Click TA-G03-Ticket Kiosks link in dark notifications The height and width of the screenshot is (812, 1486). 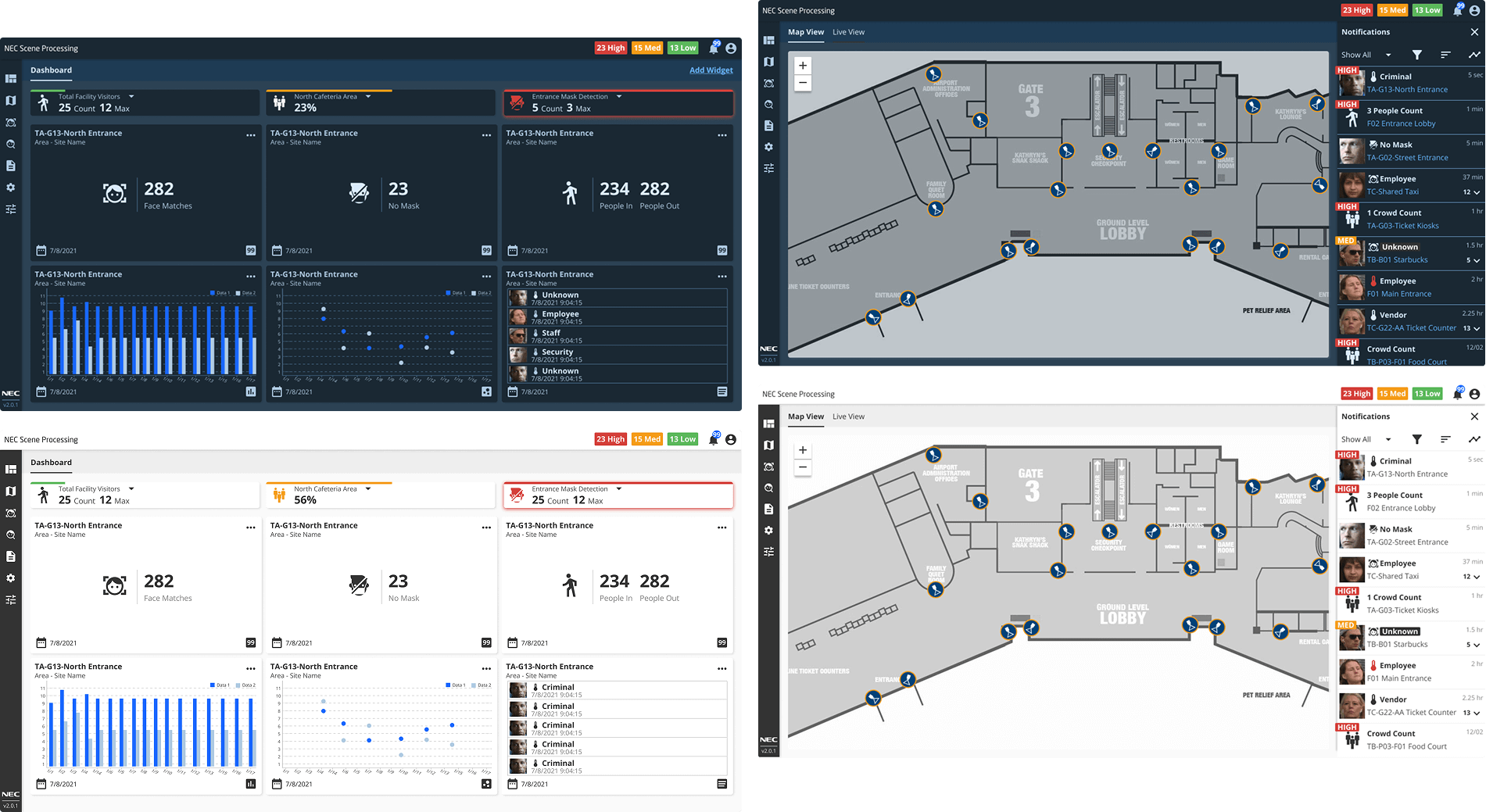point(1402,226)
